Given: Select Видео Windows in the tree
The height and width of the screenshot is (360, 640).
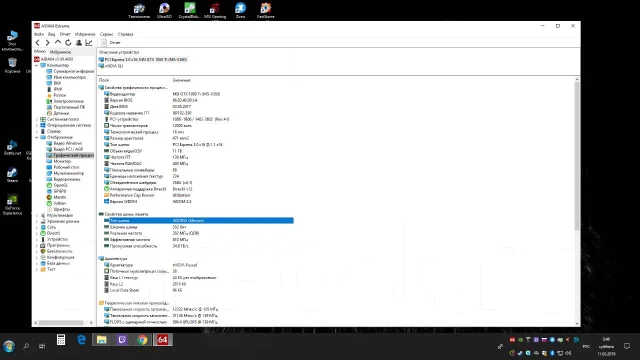Looking at the screenshot, I should click(x=64, y=143).
